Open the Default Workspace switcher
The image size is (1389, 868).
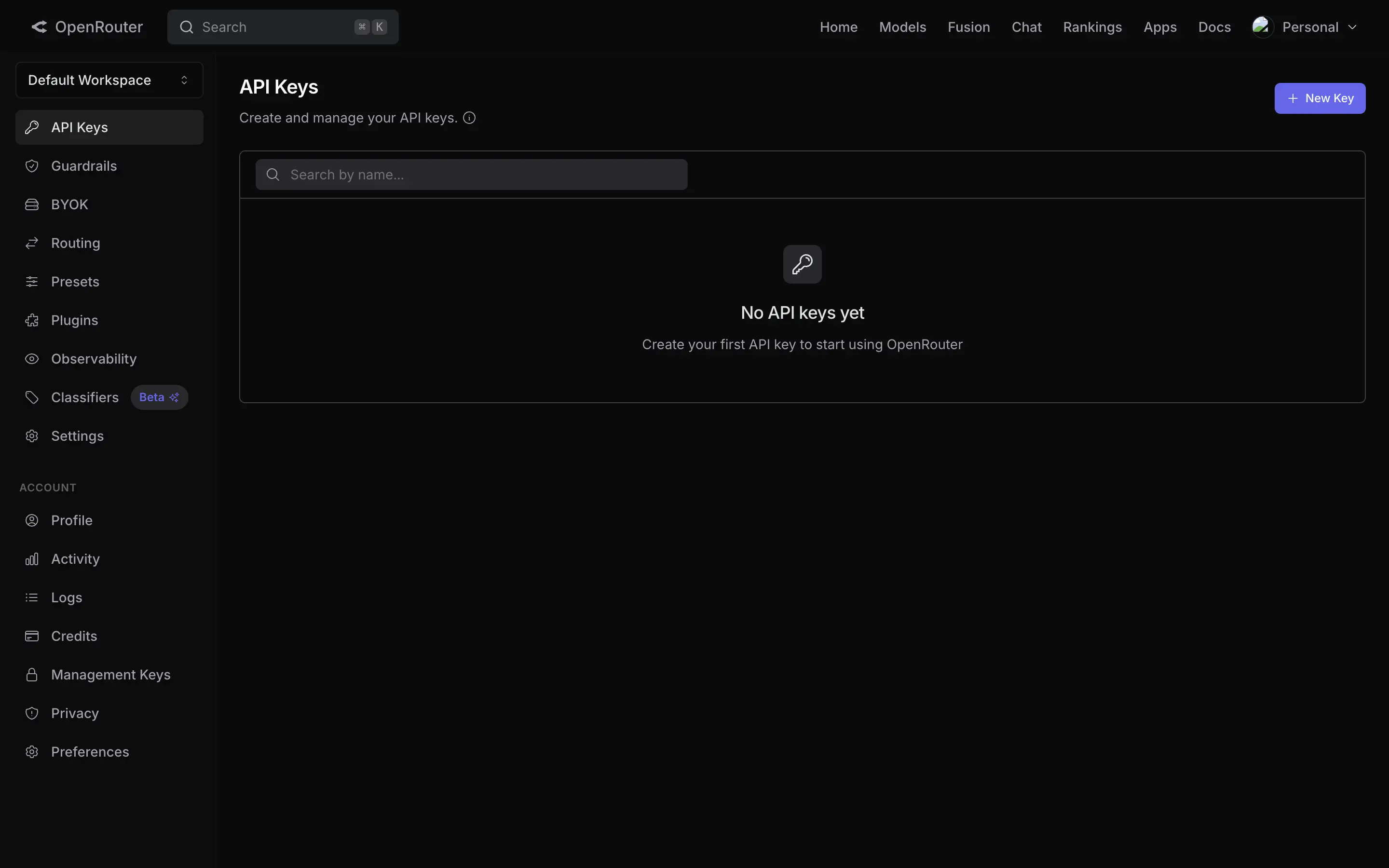(x=109, y=80)
